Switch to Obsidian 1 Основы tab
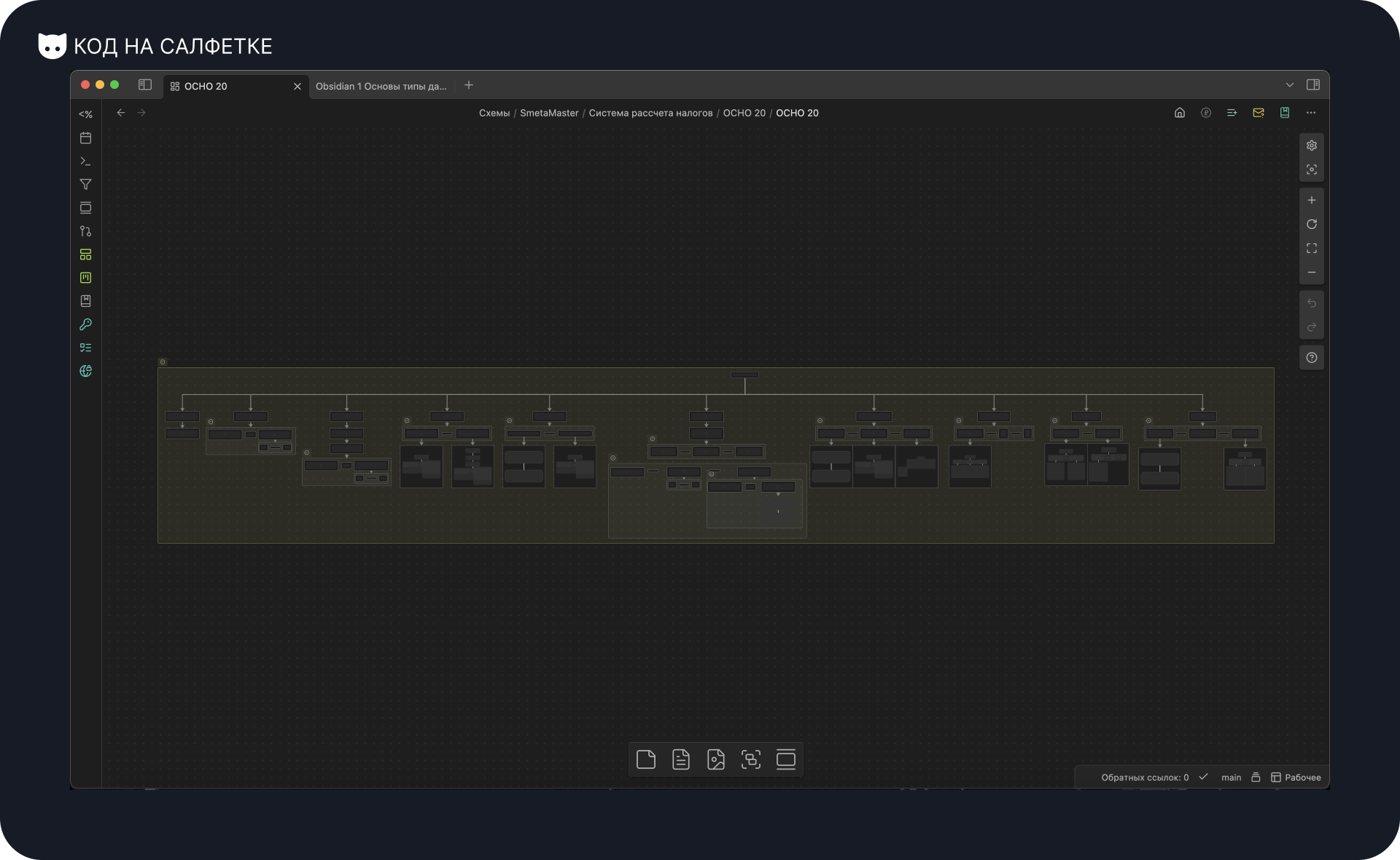1400x860 pixels. pyautogui.click(x=381, y=86)
